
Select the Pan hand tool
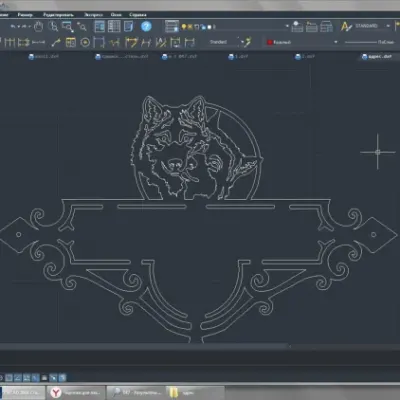pos(38,26)
